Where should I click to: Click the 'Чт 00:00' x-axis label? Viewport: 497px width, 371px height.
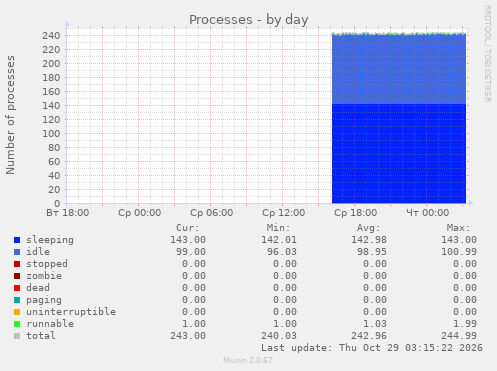click(428, 213)
